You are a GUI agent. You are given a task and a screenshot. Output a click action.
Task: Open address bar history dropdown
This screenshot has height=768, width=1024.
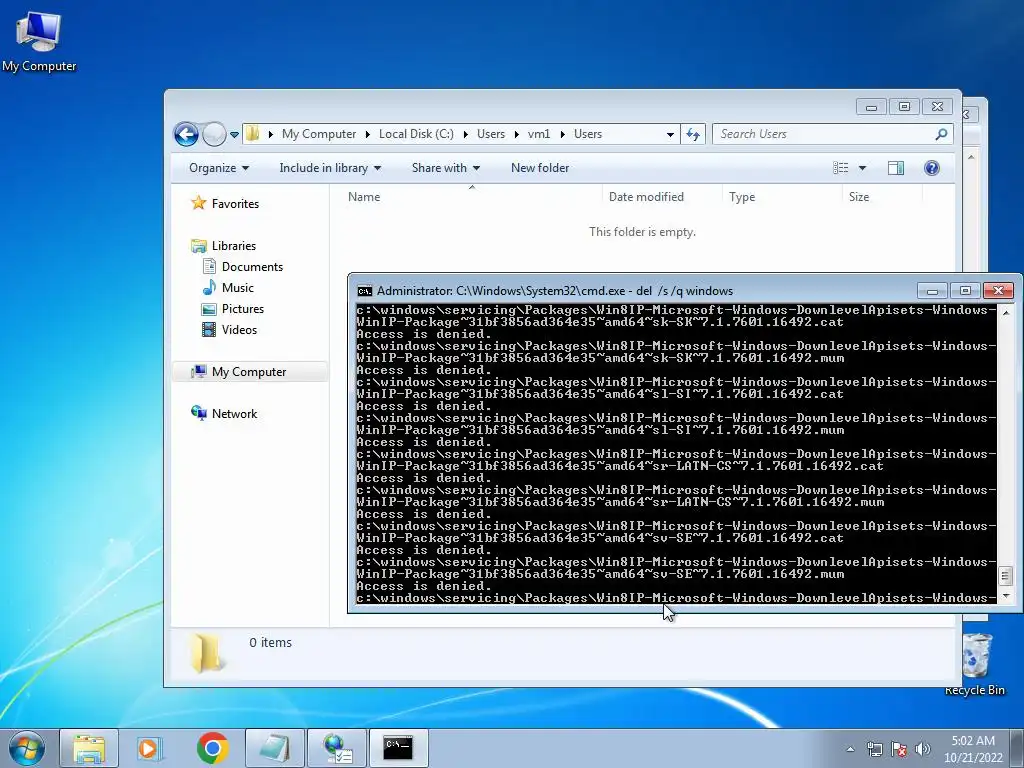coord(670,135)
